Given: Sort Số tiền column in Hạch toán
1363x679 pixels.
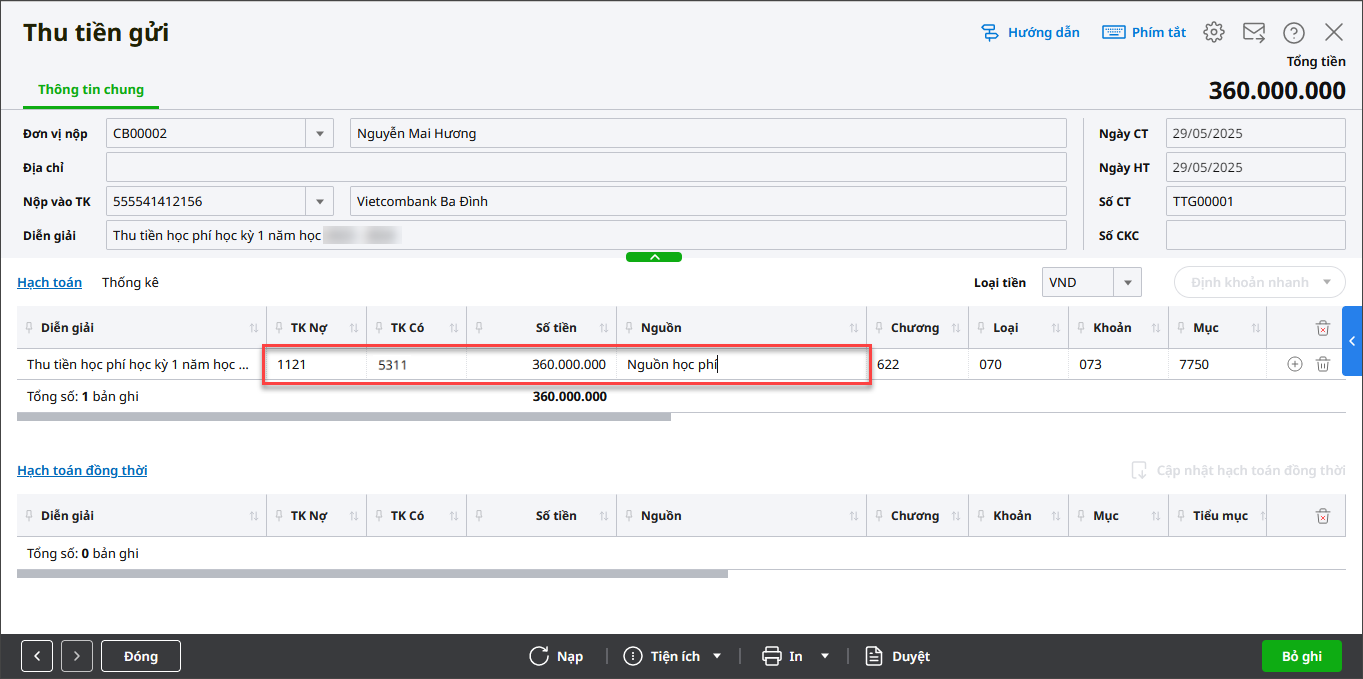Looking at the screenshot, I should click(x=604, y=328).
